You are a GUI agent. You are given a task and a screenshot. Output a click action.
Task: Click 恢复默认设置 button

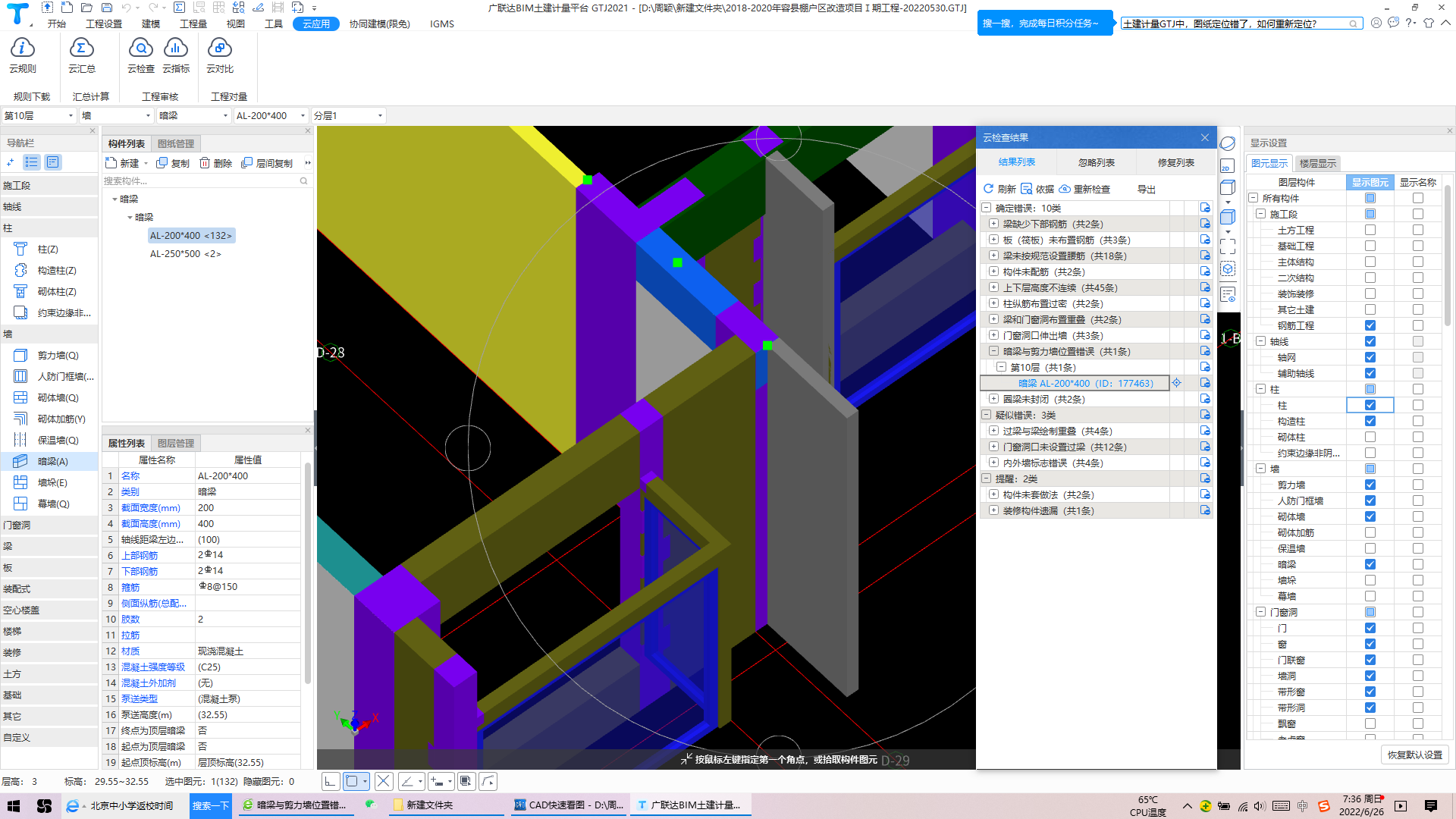click(1415, 755)
